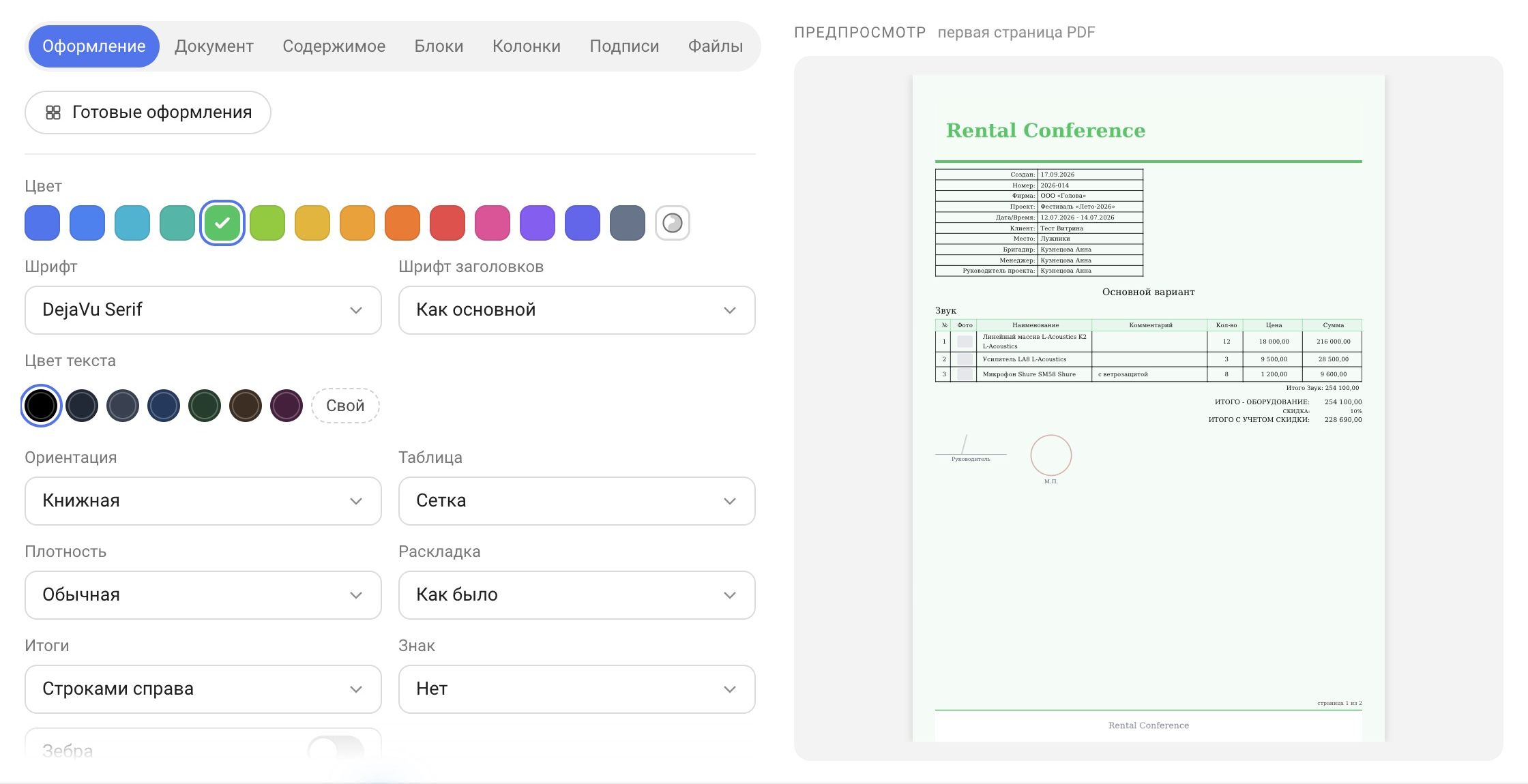1528x784 pixels.
Task: Select the pink color swatch
Action: 493,223
